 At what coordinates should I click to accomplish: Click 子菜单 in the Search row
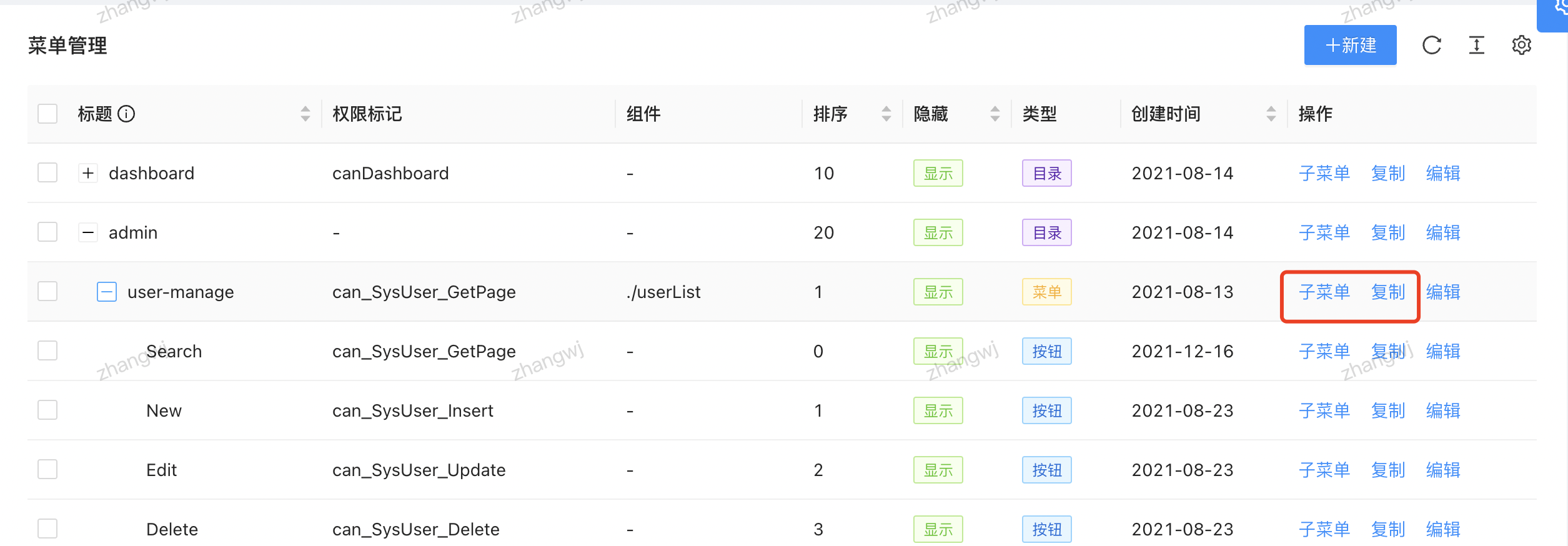click(1324, 351)
